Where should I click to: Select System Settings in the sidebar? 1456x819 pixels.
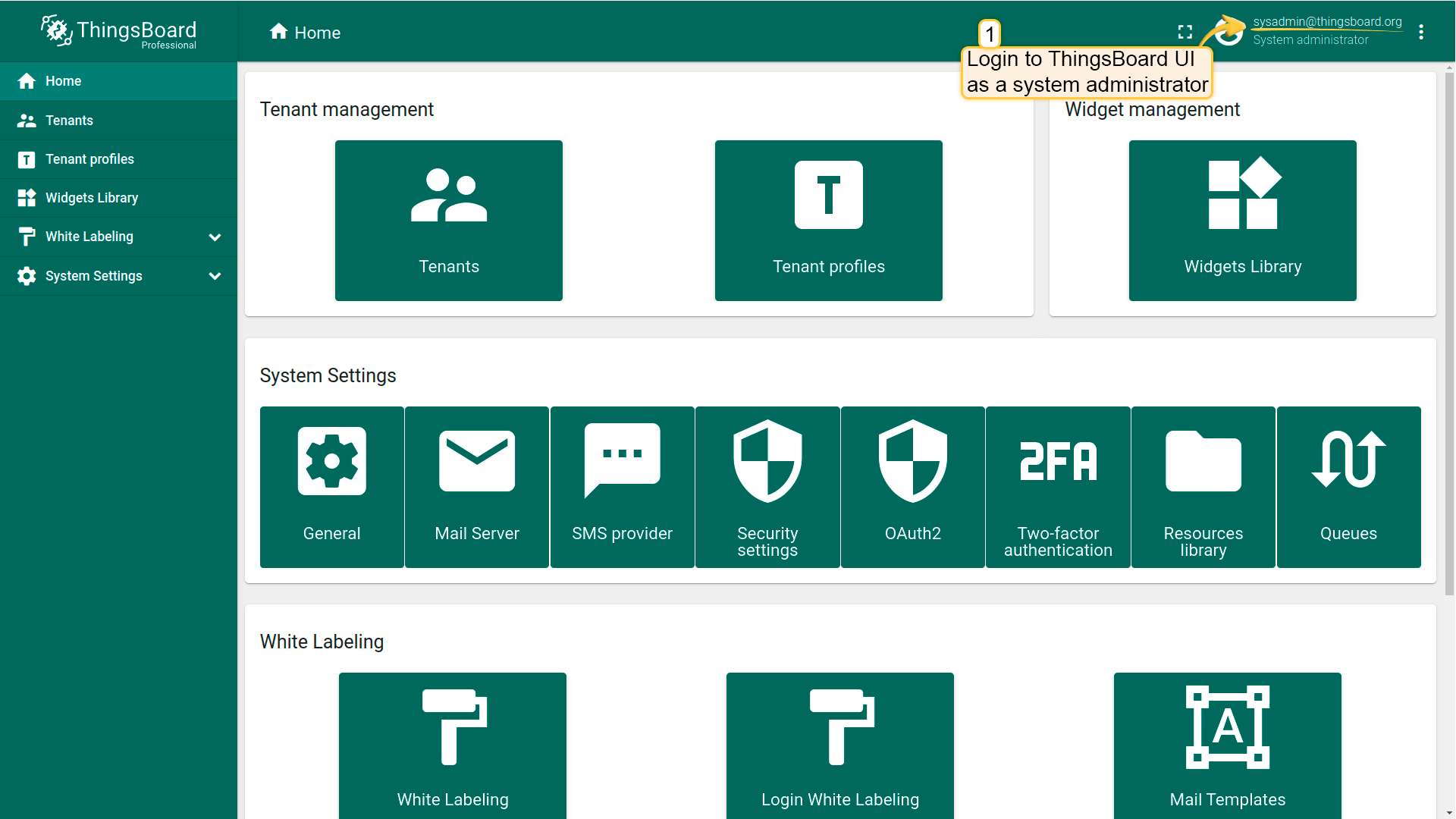[119, 276]
